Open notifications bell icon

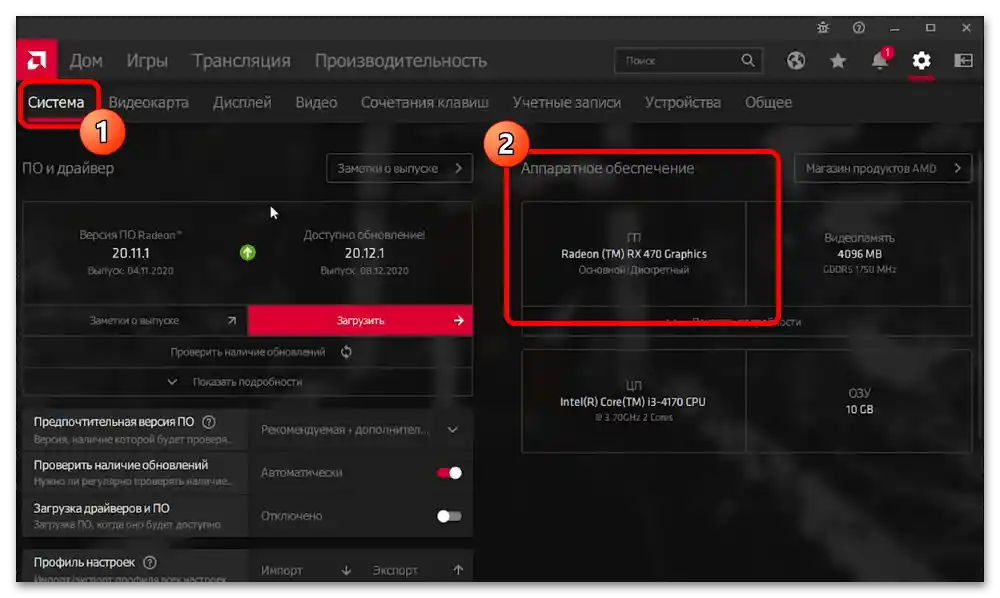[x=880, y=61]
